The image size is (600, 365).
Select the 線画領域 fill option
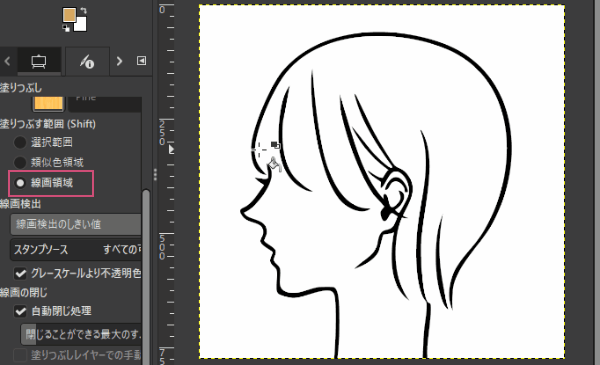coord(20,183)
